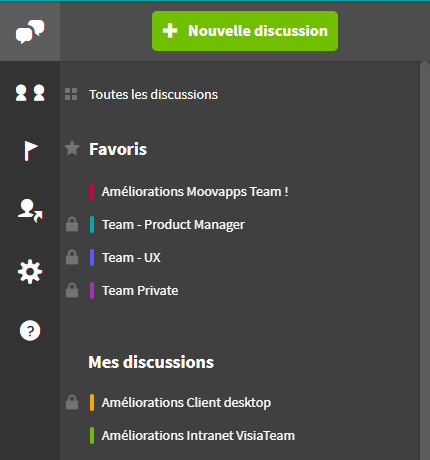
Task: Open the help question mark icon
Action: point(30,331)
